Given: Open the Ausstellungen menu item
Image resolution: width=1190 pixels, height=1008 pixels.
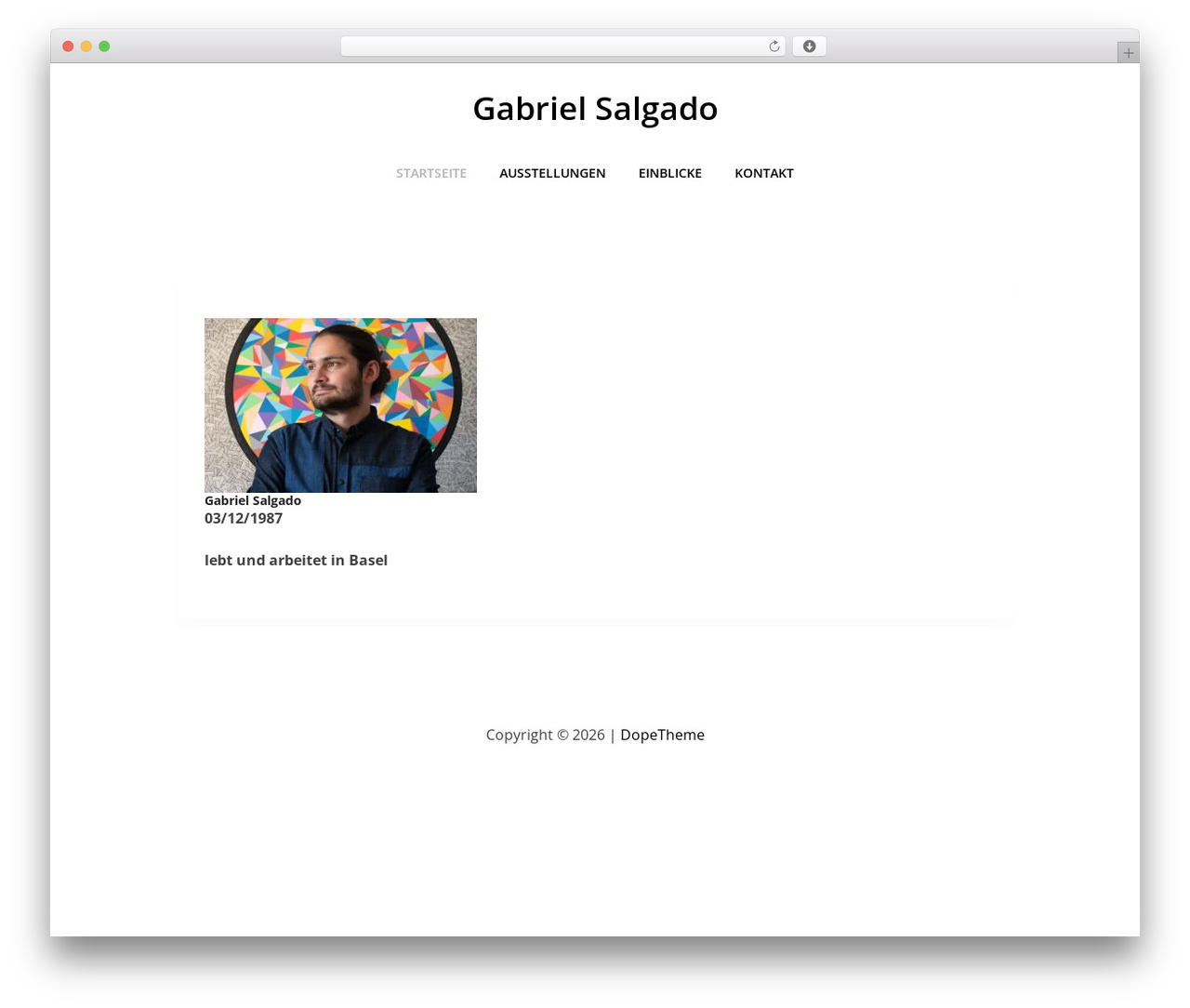Looking at the screenshot, I should pyautogui.click(x=552, y=173).
